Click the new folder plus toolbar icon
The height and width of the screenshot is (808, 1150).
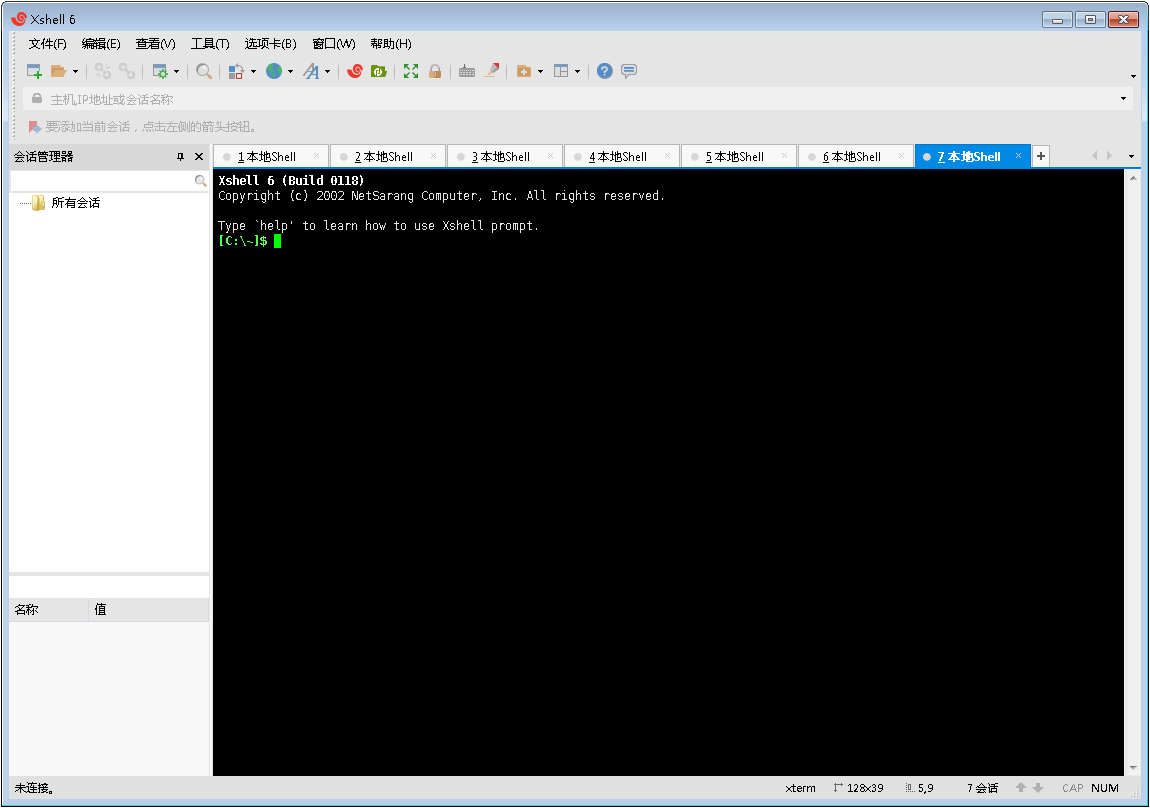click(524, 71)
